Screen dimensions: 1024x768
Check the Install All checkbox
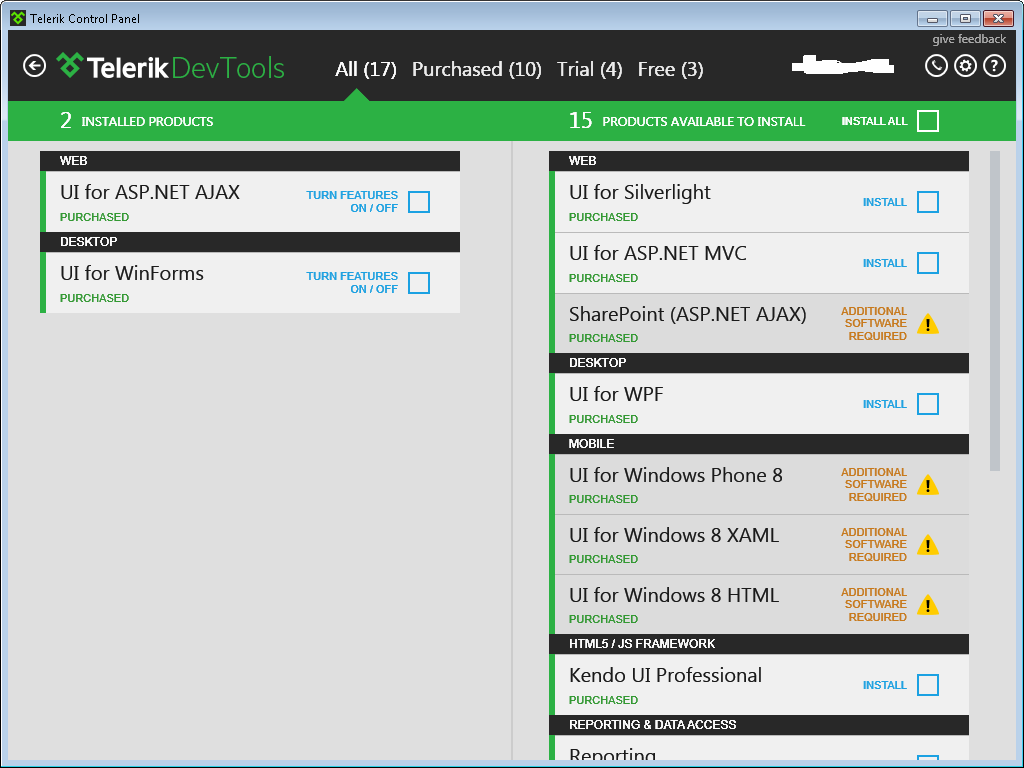tap(928, 121)
